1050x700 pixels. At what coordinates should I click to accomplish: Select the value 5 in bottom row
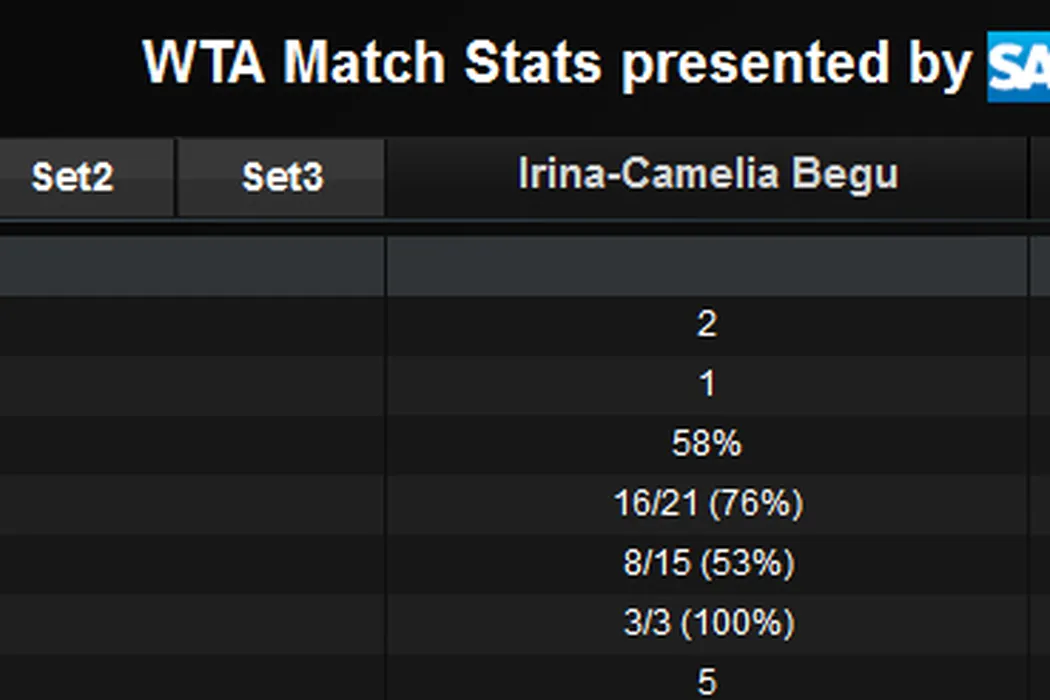pyautogui.click(x=707, y=682)
